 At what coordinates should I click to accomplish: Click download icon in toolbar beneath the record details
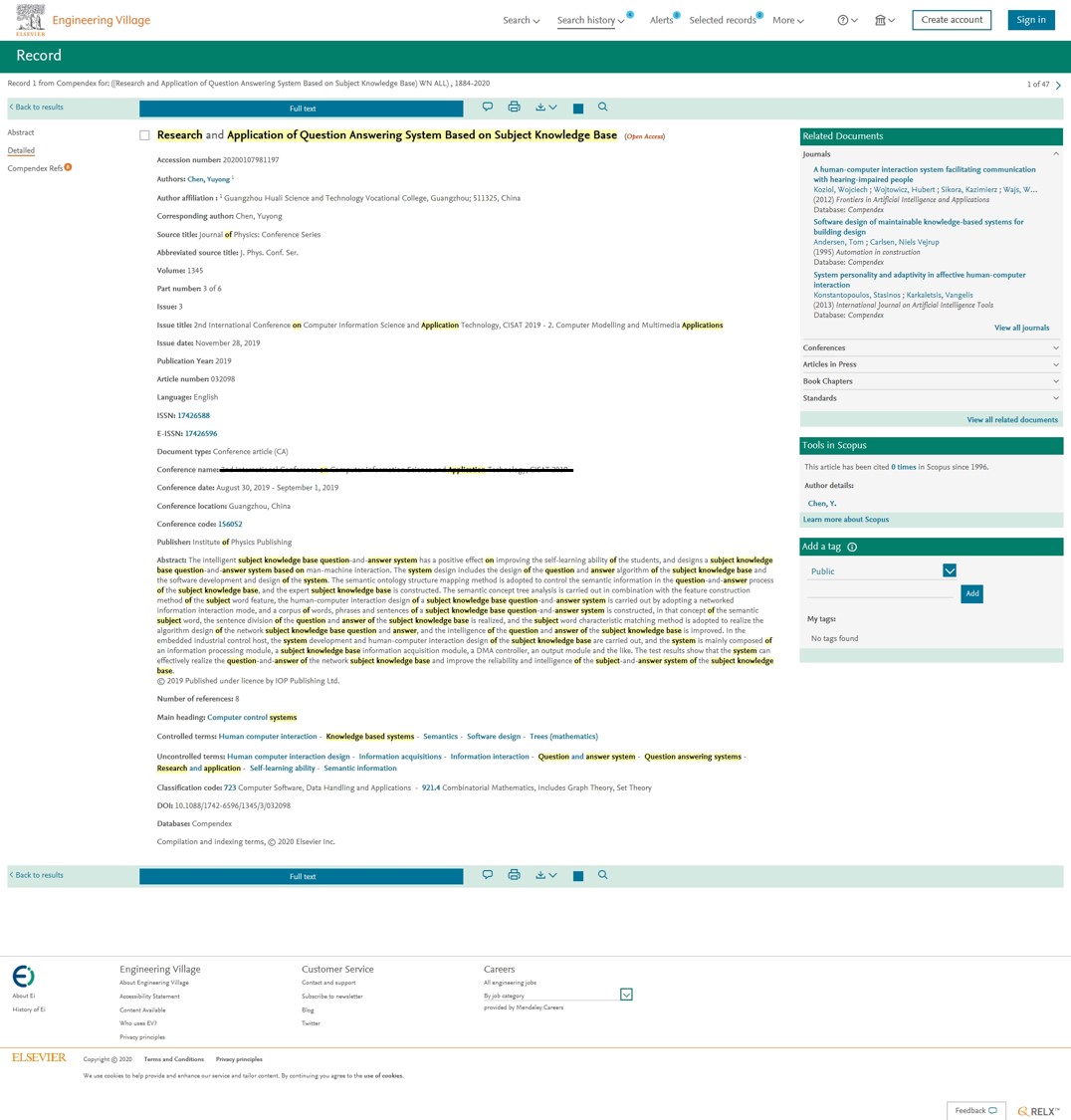click(540, 875)
